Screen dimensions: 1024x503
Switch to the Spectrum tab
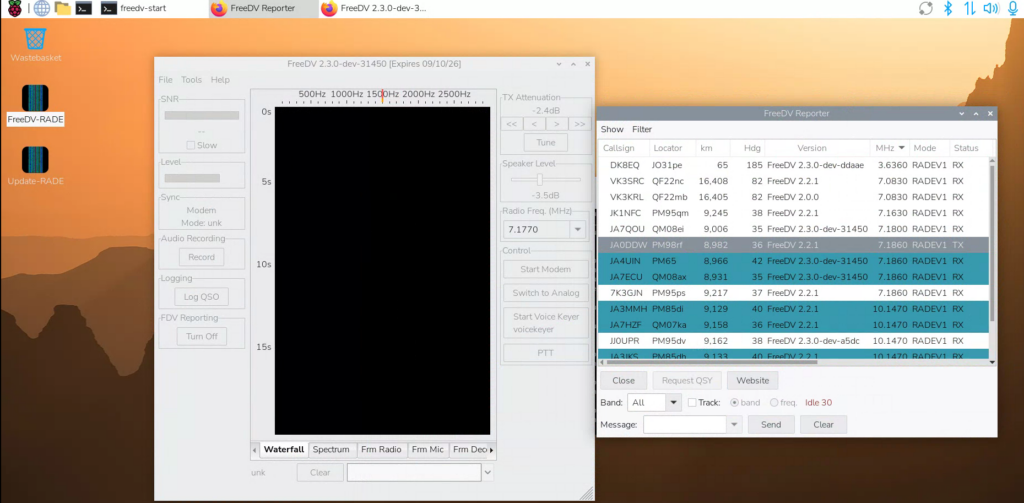tap(330, 450)
